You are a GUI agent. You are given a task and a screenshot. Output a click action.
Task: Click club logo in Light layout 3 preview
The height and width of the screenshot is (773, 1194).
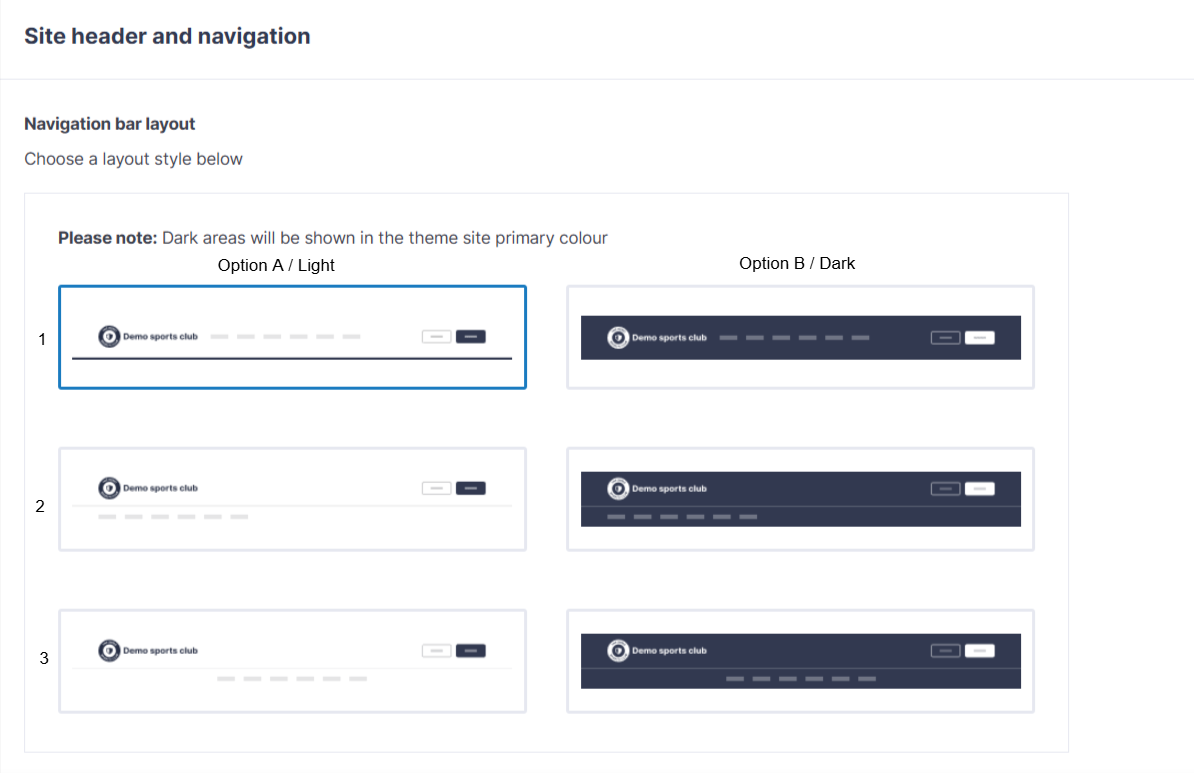109,650
